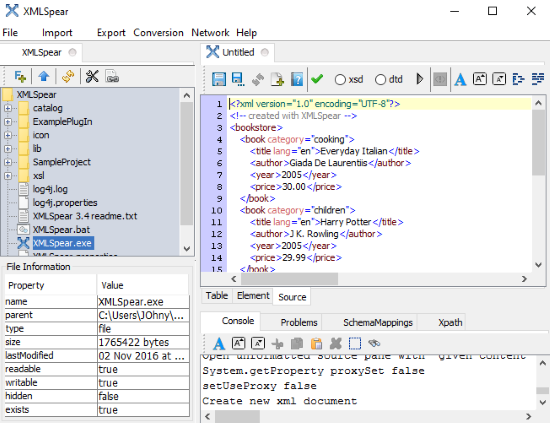Click the project tree scroll down arrow

pos(187,249)
